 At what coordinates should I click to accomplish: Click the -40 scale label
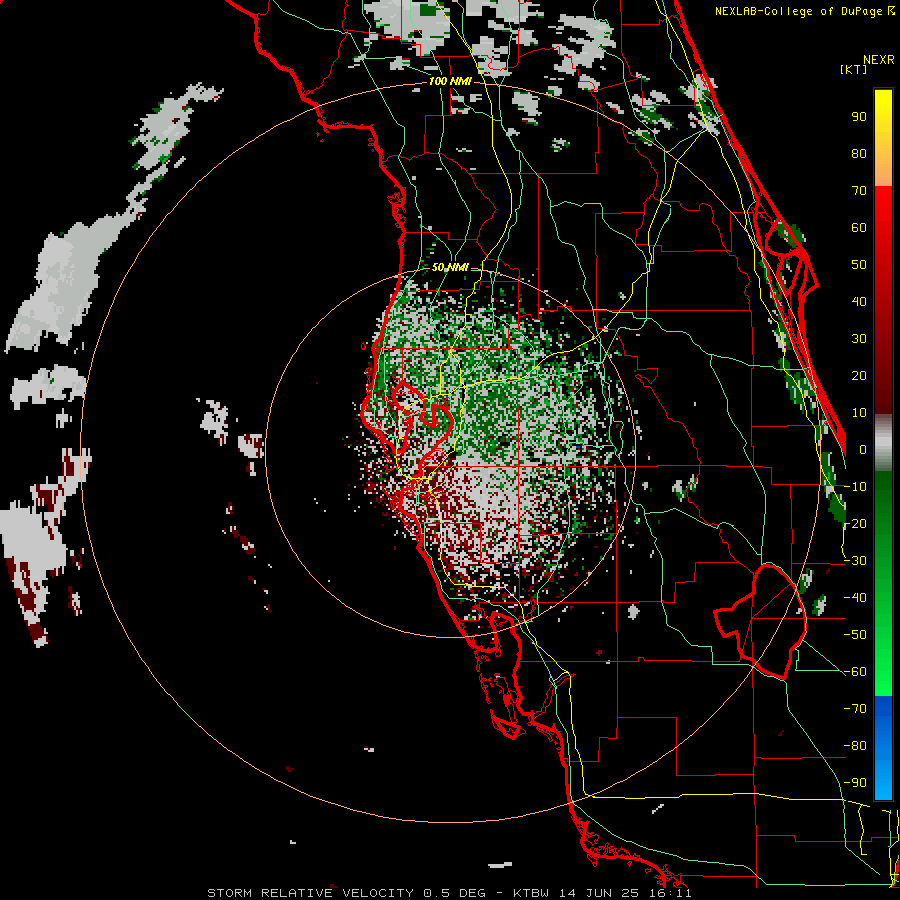click(855, 598)
